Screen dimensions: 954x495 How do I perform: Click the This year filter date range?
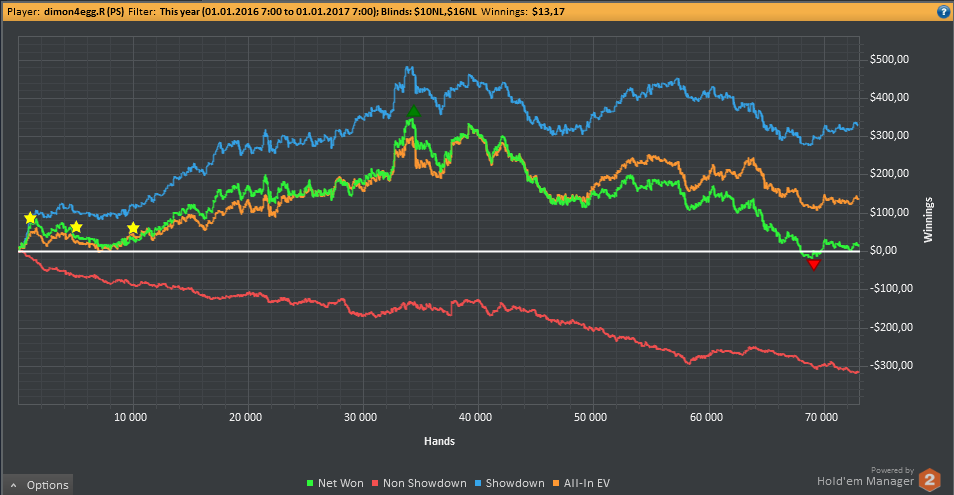click(269, 12)
